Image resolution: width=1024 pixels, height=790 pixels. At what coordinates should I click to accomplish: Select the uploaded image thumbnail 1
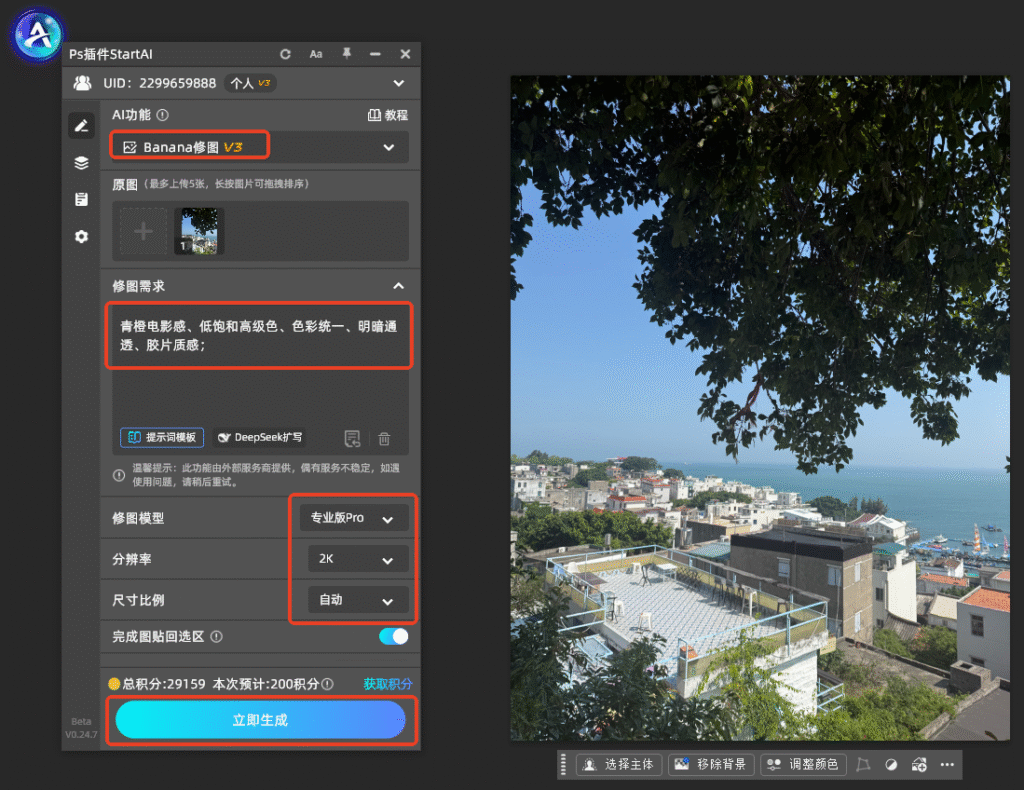[199, 231]
